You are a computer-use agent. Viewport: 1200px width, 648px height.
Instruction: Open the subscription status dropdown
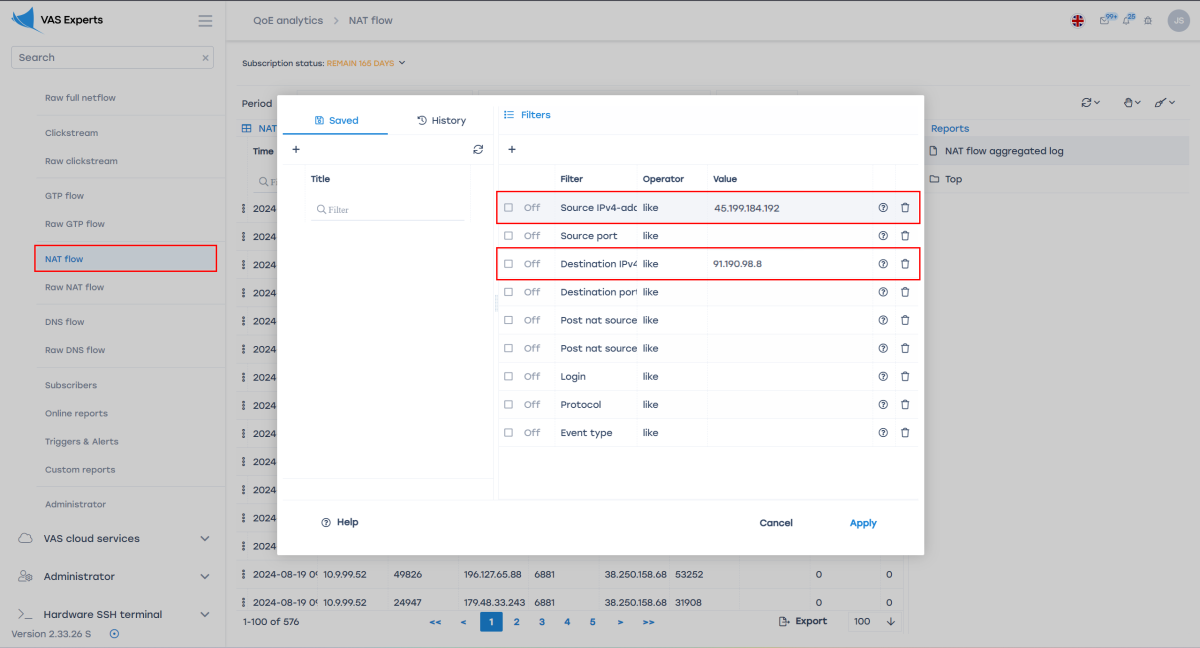click(x=402, y=63)
